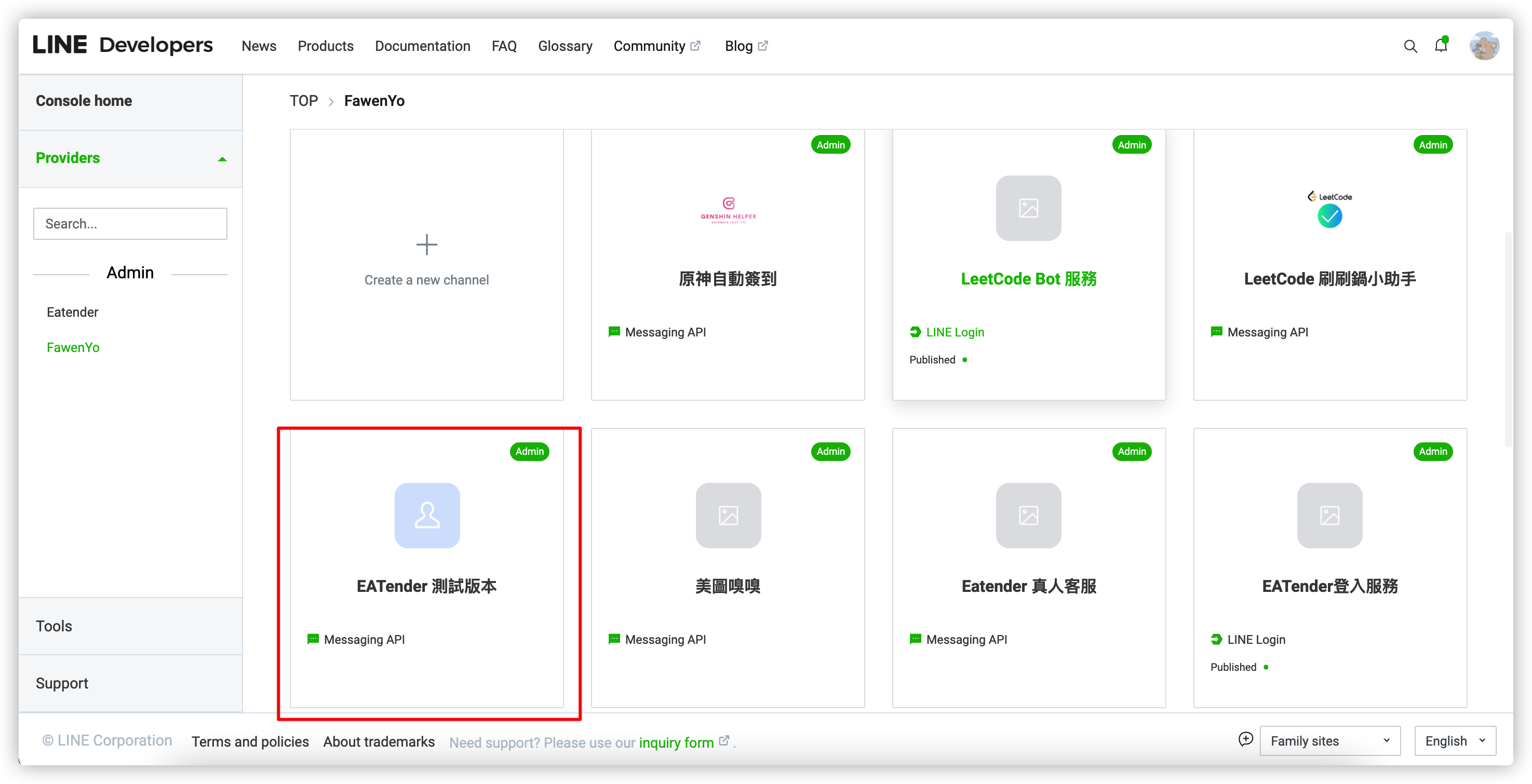Click the Genshin Helper channel logo
Viewport: 1532px width, 784px height.
(728, 209)
